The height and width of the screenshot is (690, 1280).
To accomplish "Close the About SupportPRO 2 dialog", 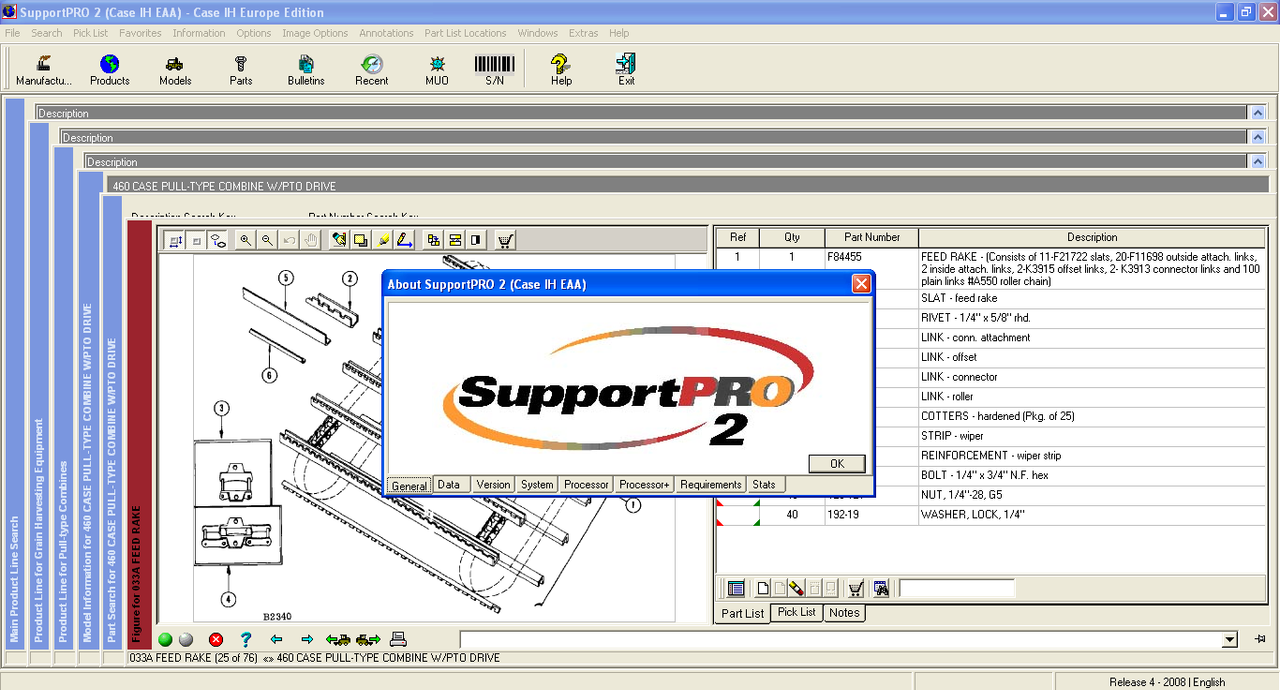I will pos(860,284).
